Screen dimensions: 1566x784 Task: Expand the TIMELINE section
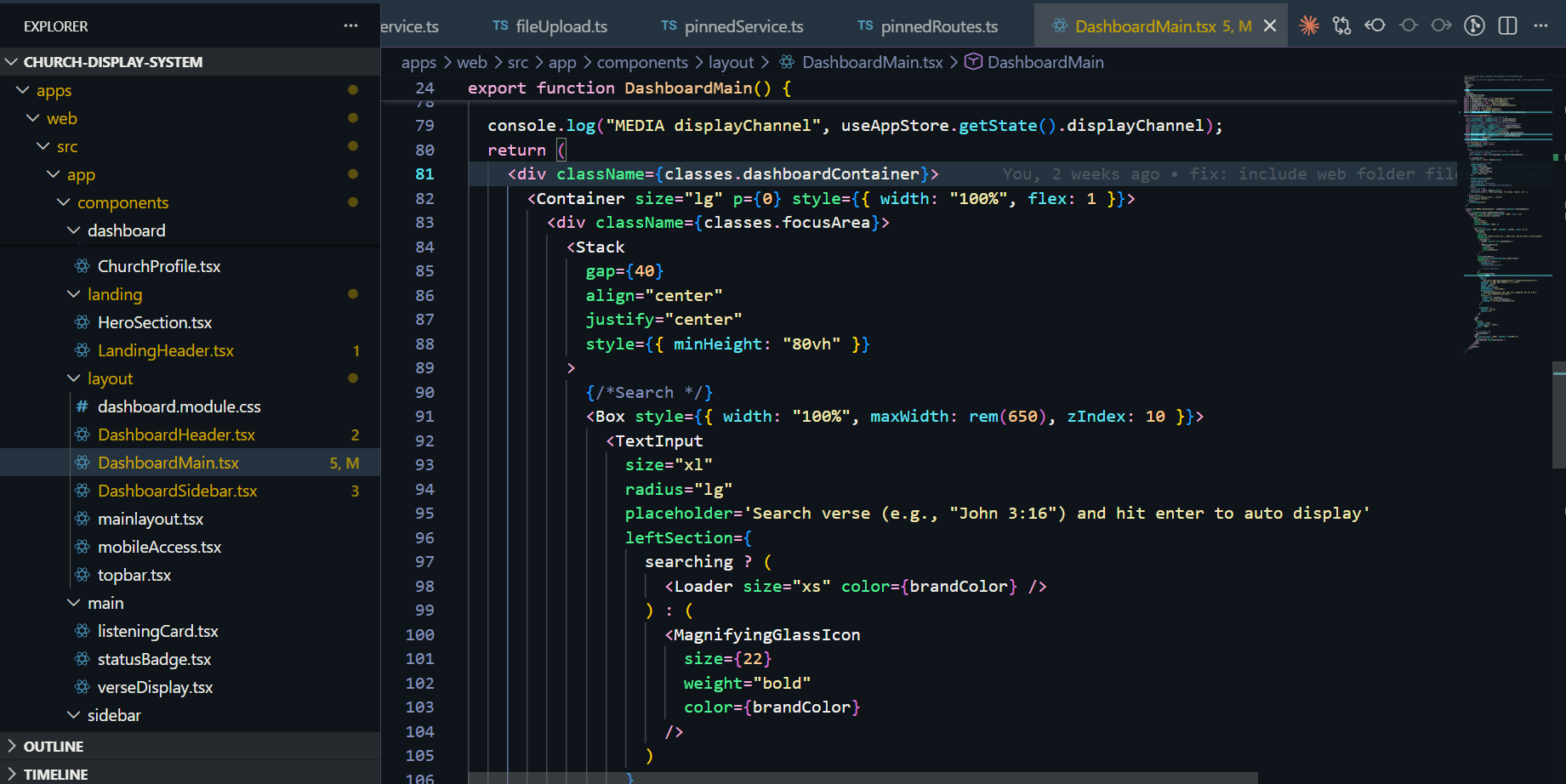click(55, 774)
